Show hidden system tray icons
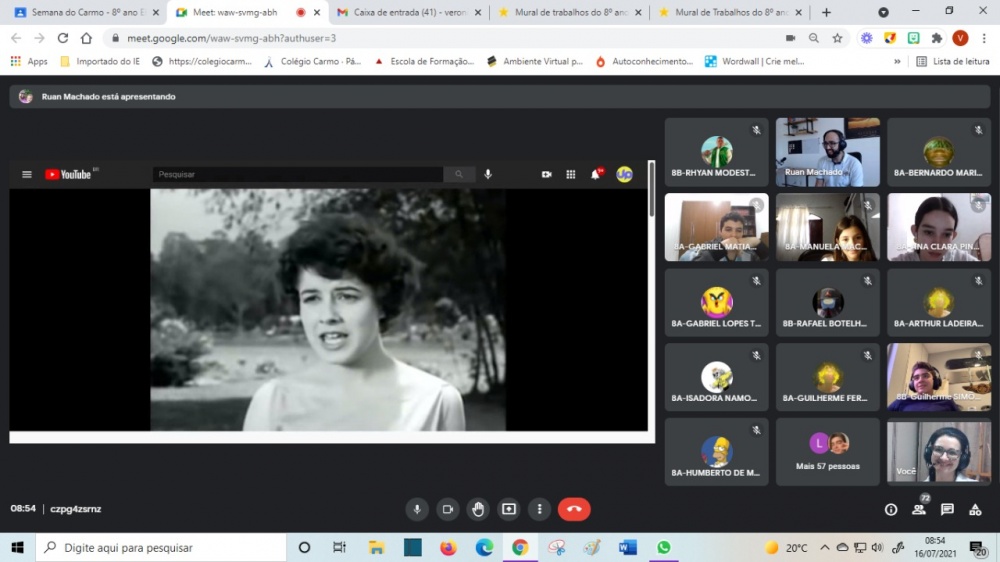Viewport: 1000px width, 562px height. pos(825,547)
